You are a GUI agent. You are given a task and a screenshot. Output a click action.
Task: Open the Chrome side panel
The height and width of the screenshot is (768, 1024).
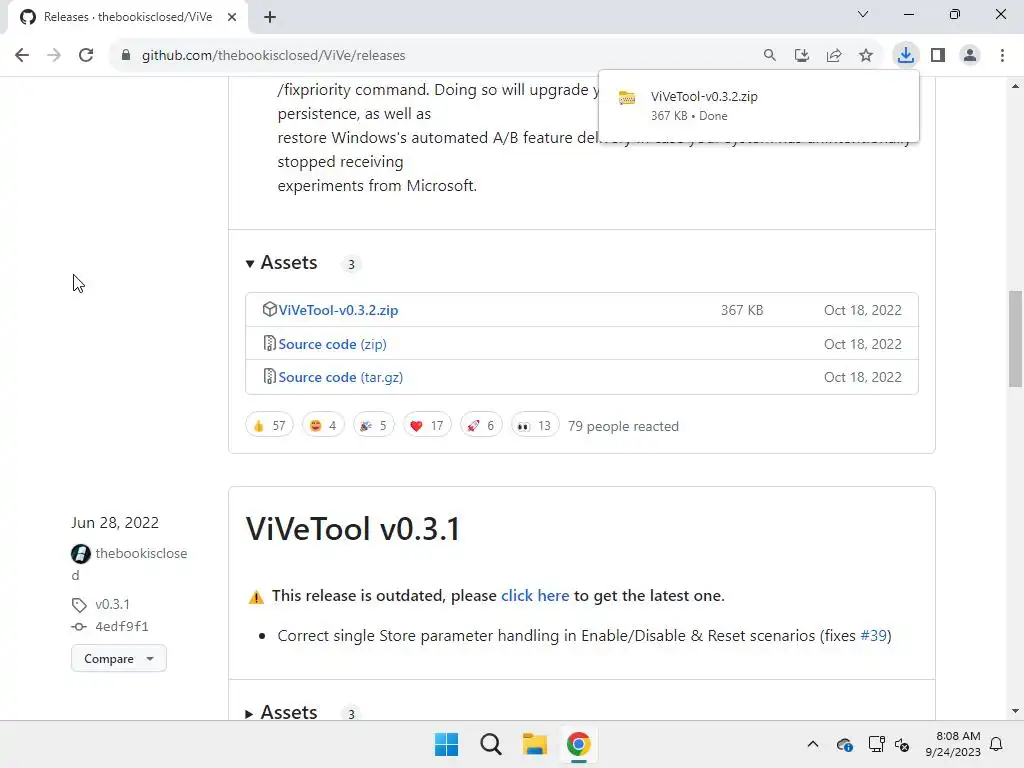pyautogui.click(x=938, y=56)
